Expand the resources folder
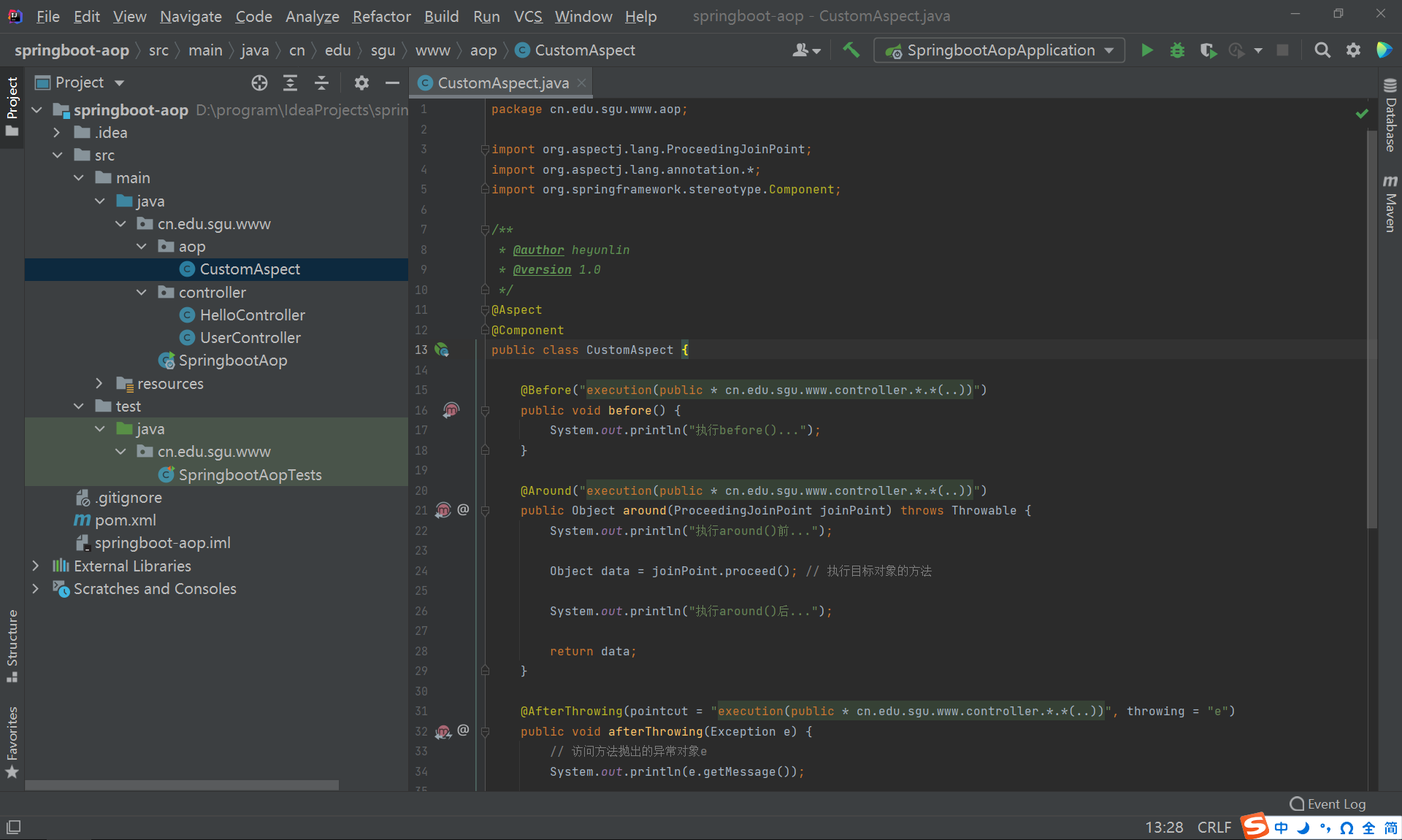The width and height of the screenshot is (1402, 840). (99, 384)
